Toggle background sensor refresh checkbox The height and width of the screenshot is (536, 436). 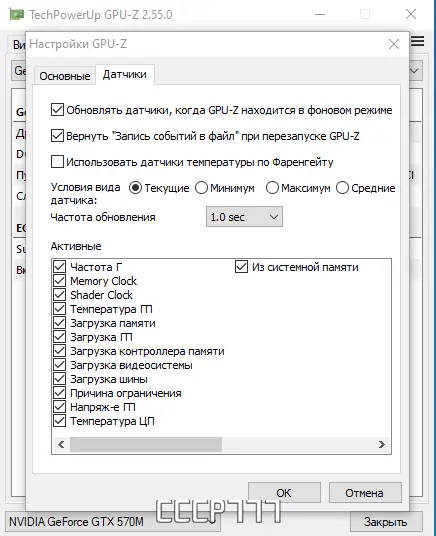(x=57, y=110)
